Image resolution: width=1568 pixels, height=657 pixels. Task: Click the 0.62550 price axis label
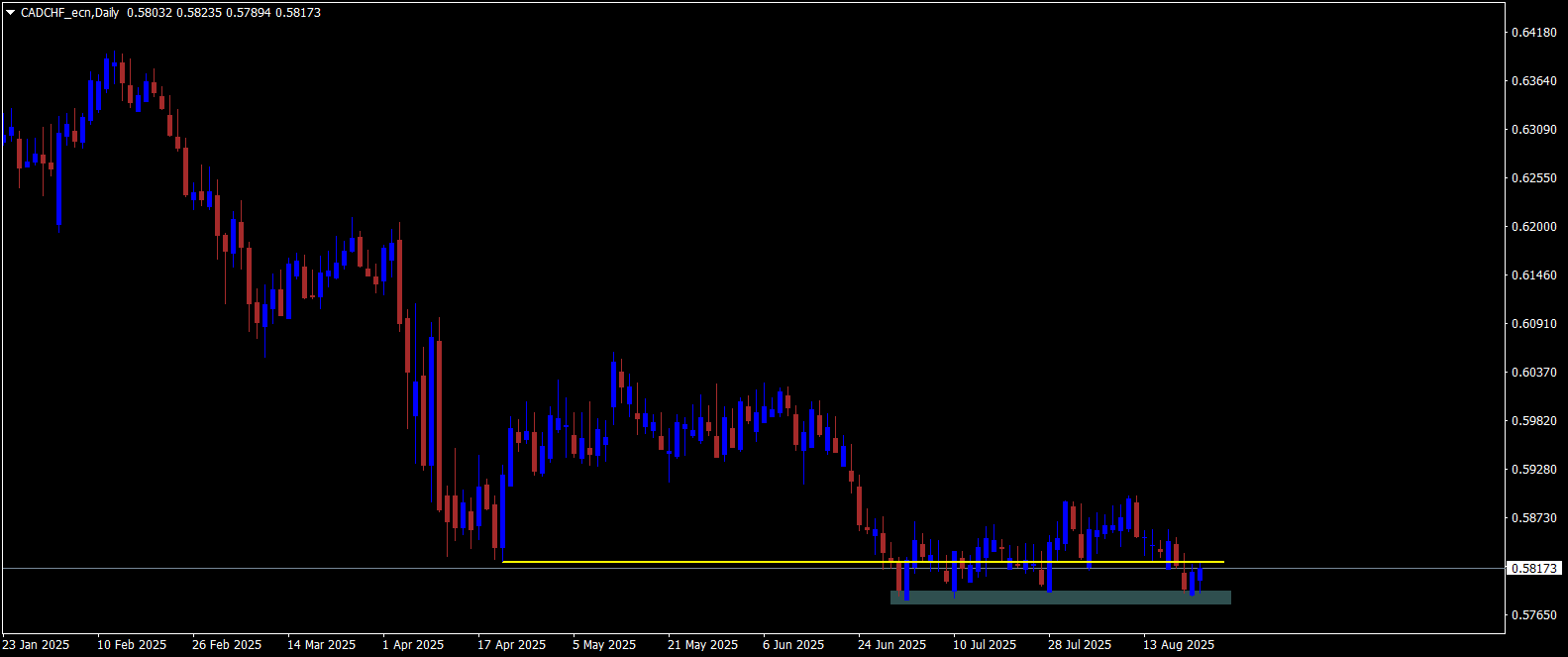tap(1533, 178)
